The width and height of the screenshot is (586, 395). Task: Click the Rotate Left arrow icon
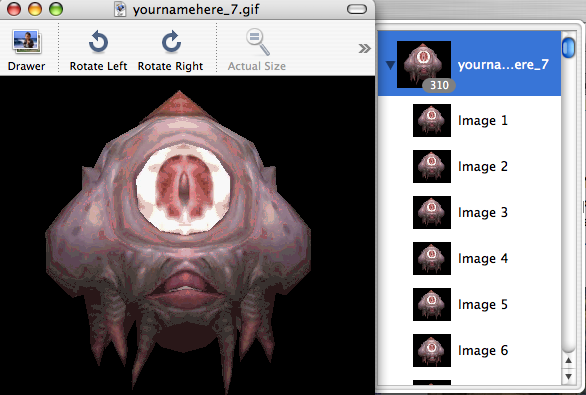(98, 41)
